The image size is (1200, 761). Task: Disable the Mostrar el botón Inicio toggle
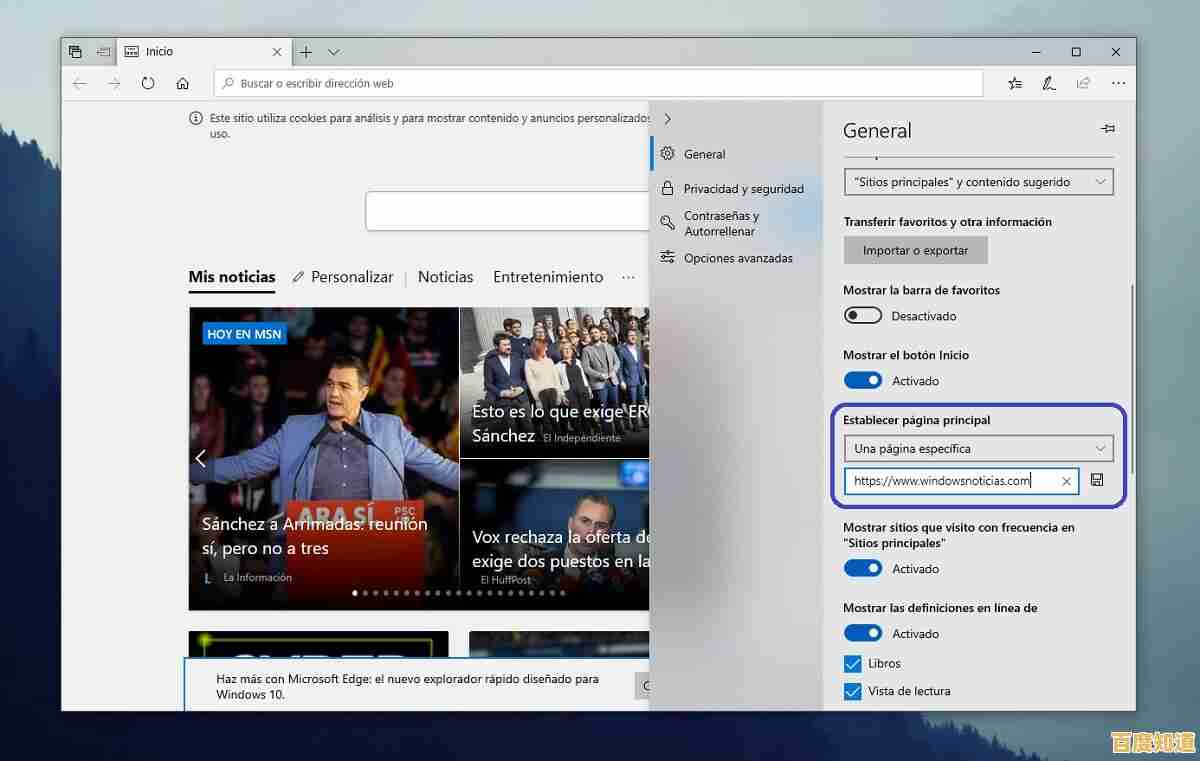tap(862, 380)
